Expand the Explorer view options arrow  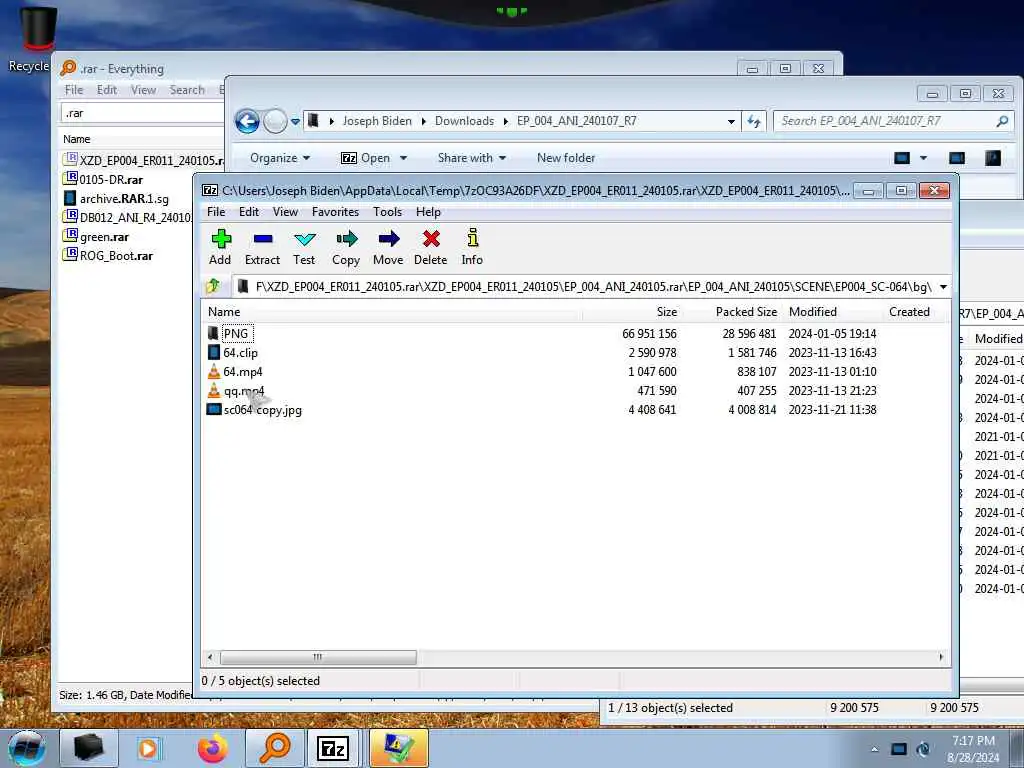pyautogui.click(x=923, y=158)
